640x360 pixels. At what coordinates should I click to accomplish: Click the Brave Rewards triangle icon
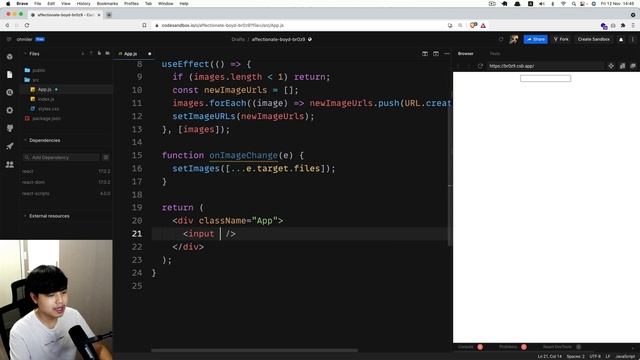click(483, 25)
